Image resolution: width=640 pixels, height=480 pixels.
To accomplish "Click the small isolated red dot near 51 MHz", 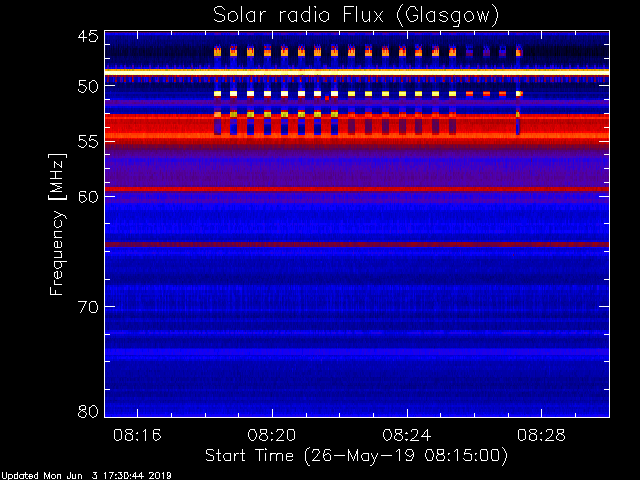I will (x=327, y=98).
